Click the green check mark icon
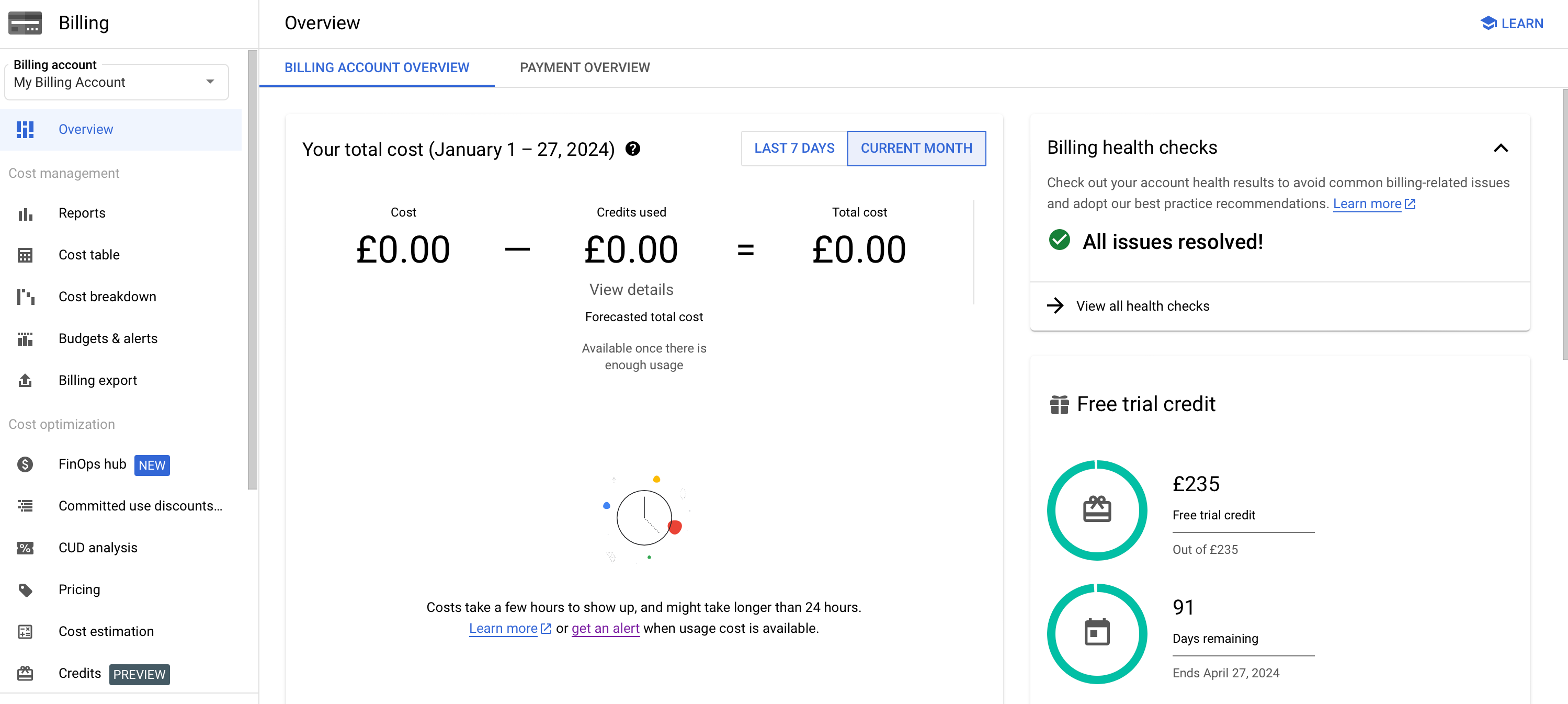Viewport: 1568px width, 704px height. coord(1060,241)
